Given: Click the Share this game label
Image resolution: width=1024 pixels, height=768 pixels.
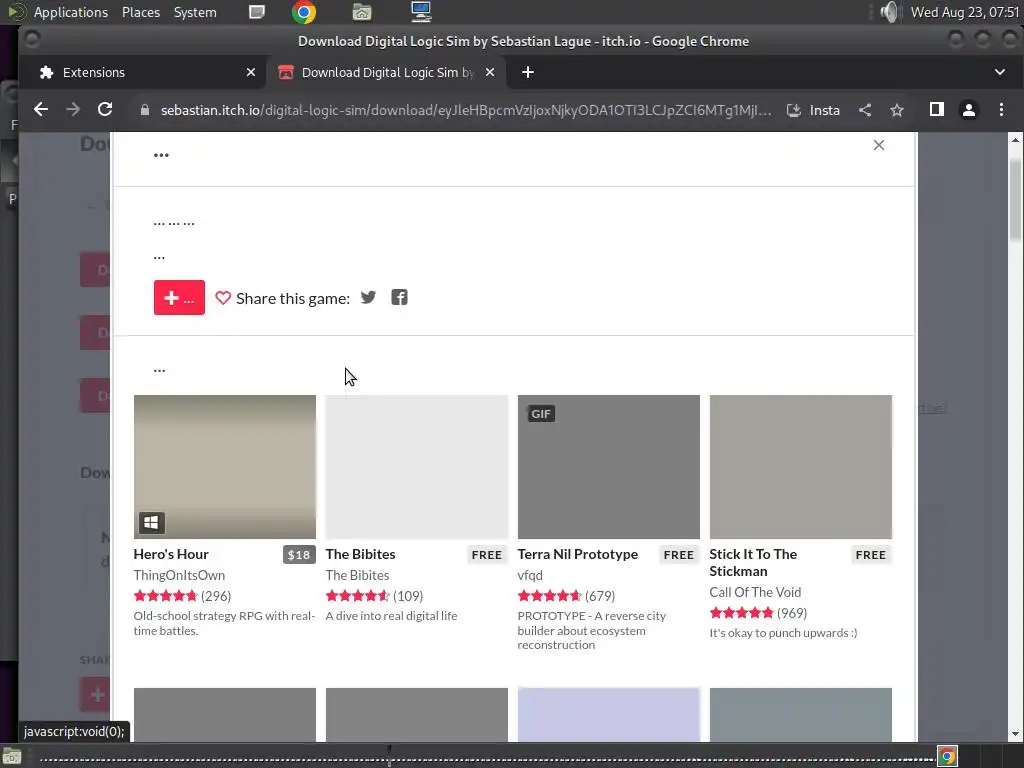Looking at the screenshot, I should 293,298.
